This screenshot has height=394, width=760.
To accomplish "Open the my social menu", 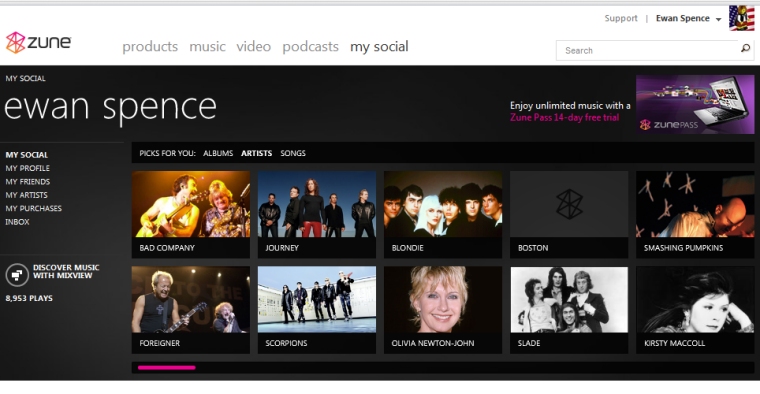I will click(379, 47).
